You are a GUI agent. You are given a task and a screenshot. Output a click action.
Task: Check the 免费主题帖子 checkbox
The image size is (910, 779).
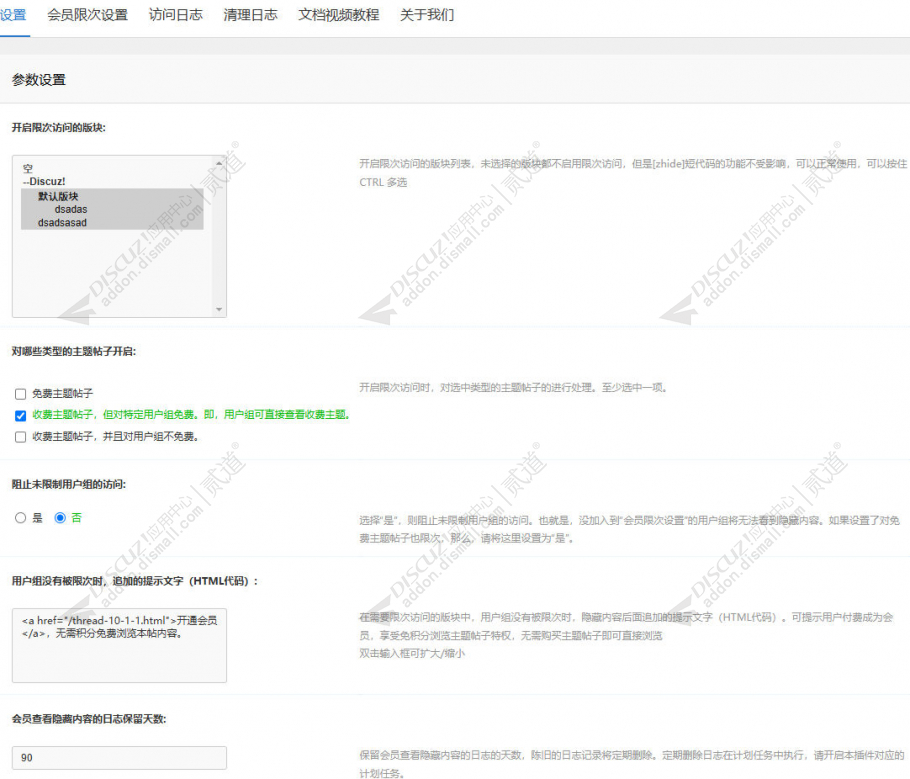(20, 394)
